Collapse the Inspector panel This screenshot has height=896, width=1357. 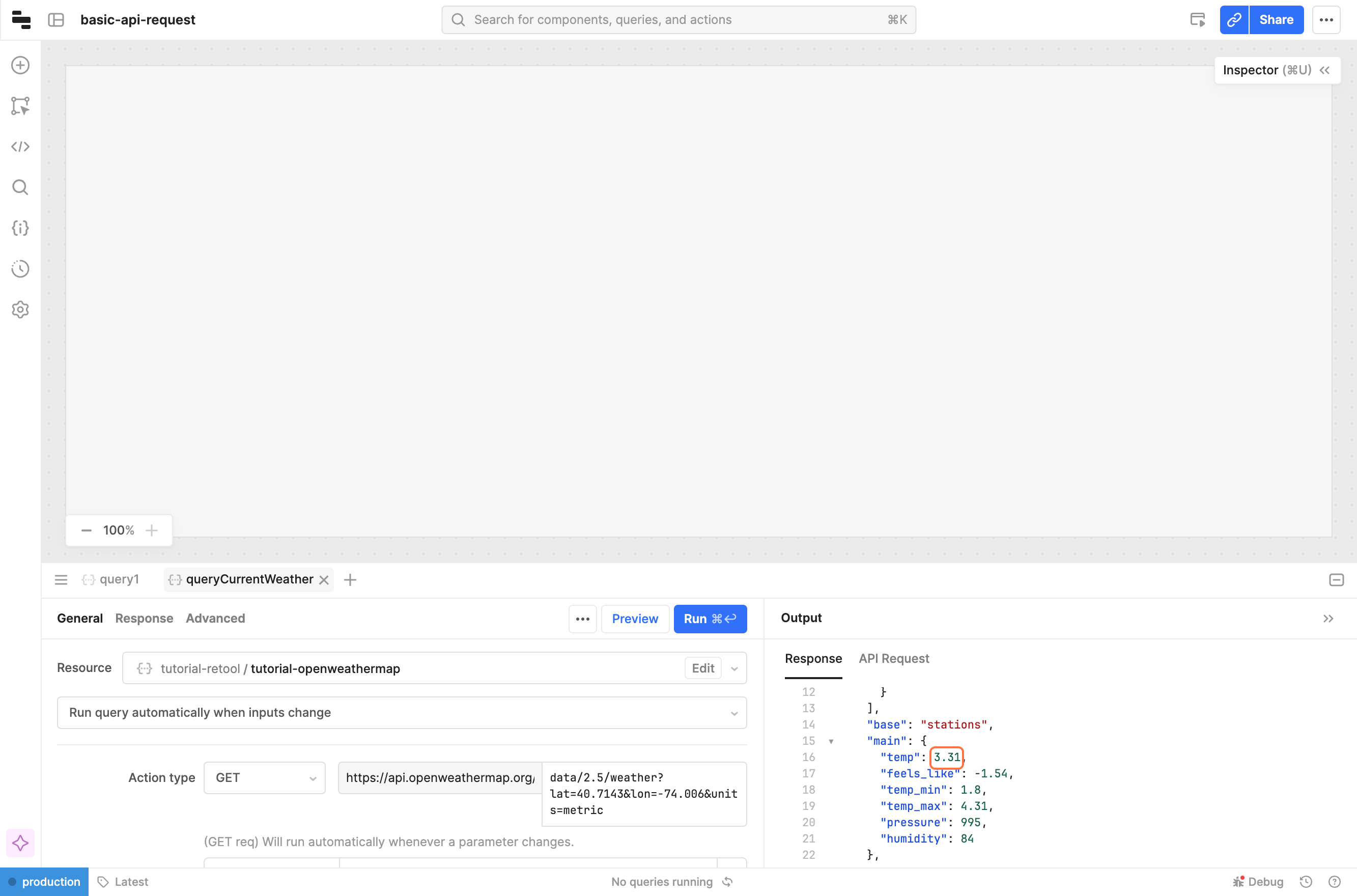(1324, 70)
